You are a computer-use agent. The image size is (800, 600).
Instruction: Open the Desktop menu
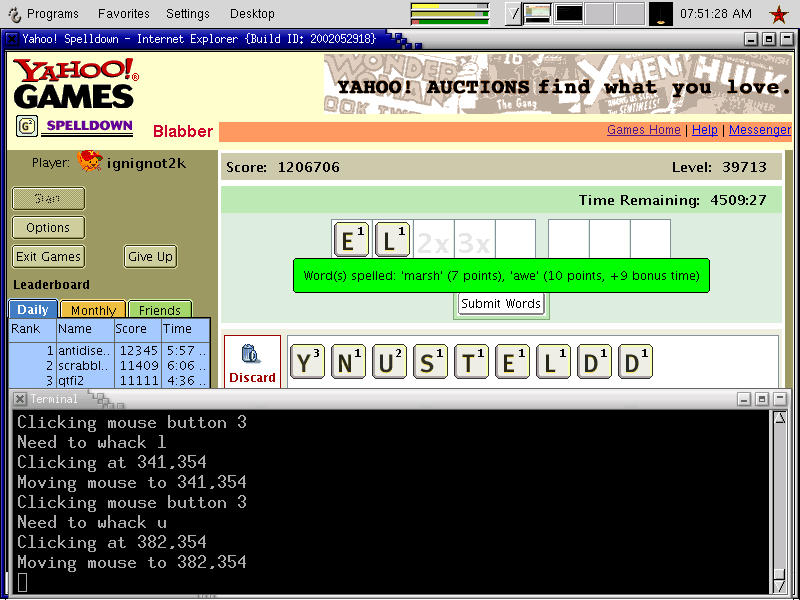(x=252, y=14)
